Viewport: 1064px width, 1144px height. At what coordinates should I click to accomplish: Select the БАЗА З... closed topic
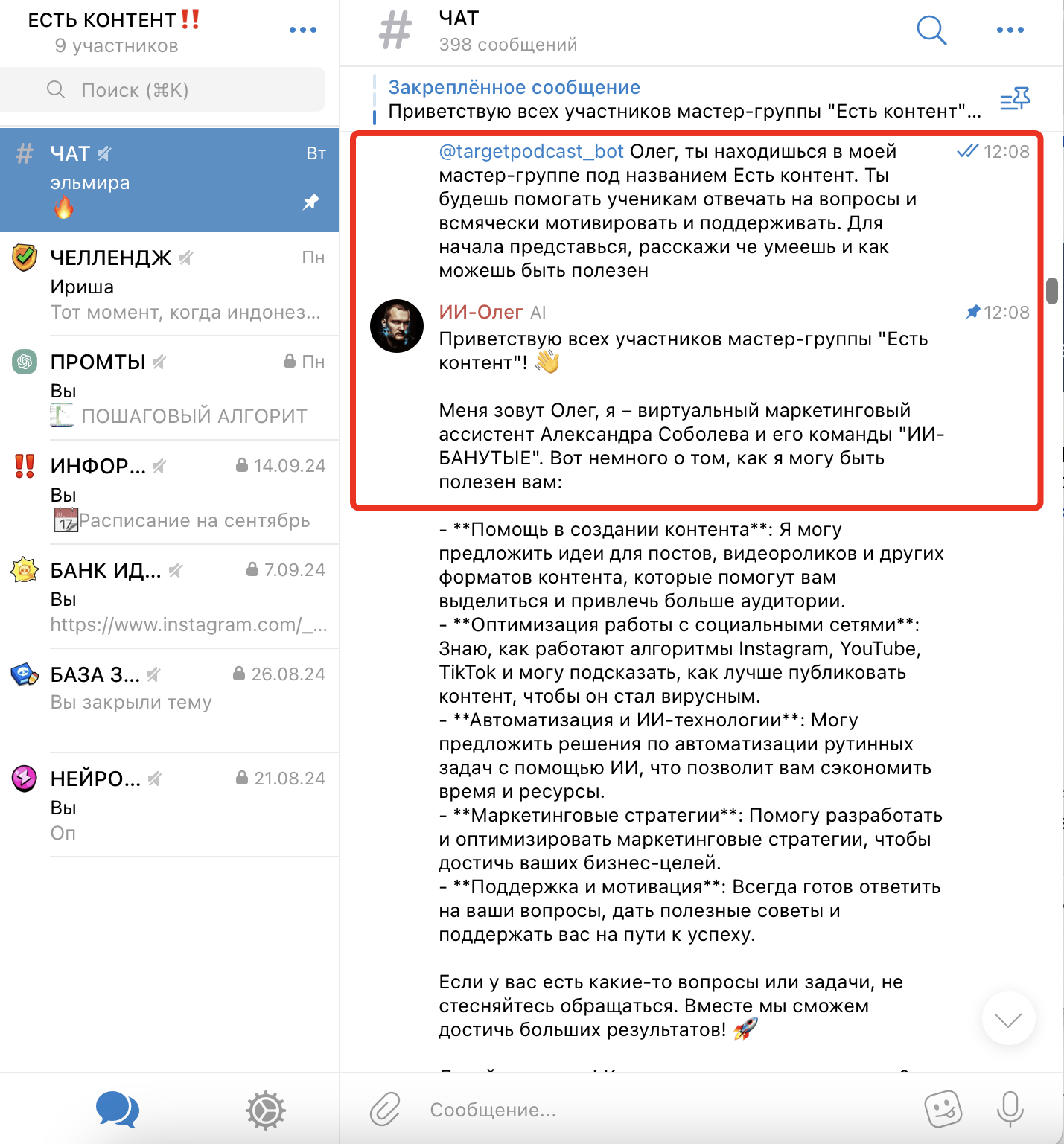point(170,700)
